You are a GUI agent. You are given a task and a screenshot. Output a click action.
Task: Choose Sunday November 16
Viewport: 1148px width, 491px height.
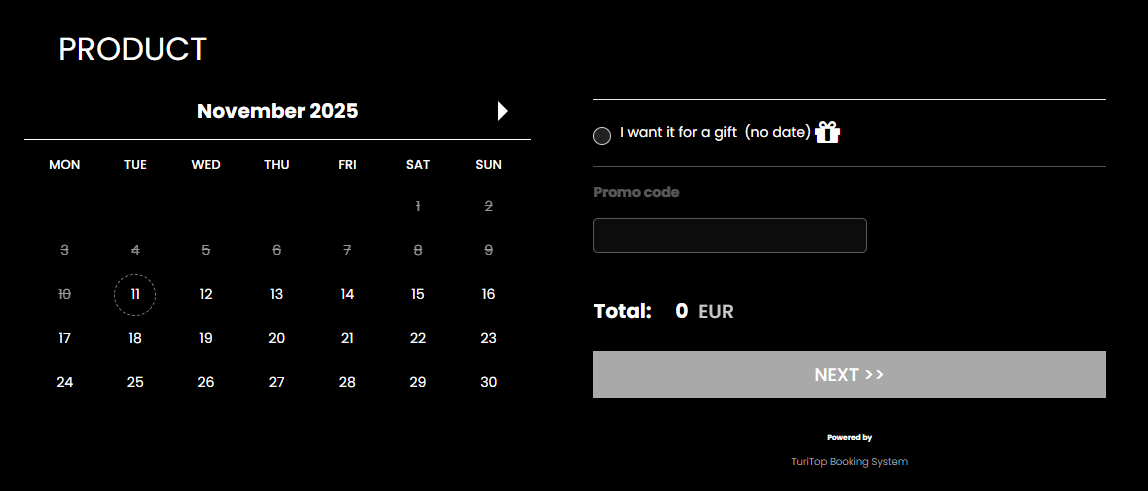(x=488, y=294)
